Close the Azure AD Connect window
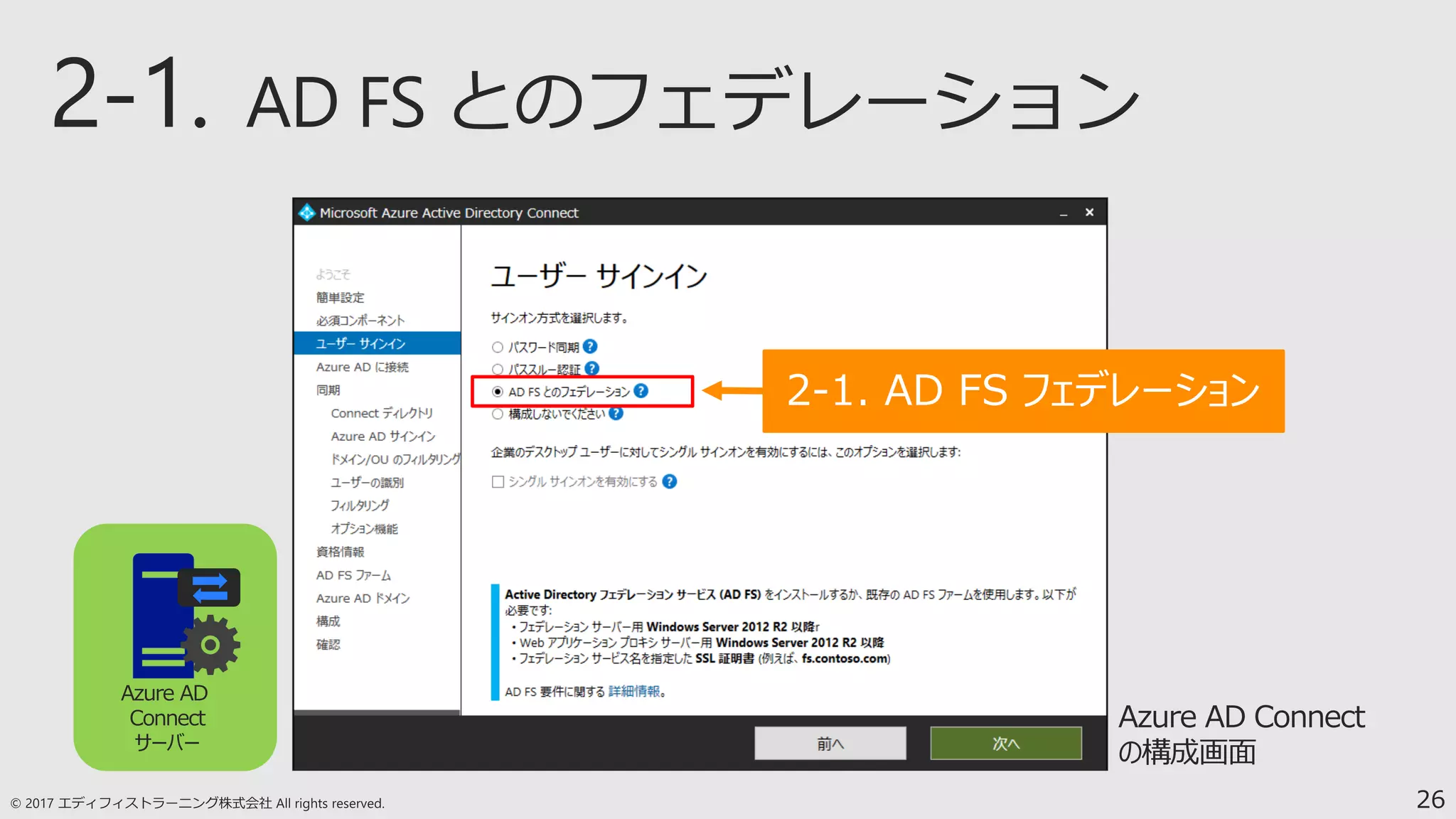 pos(1089,213)
